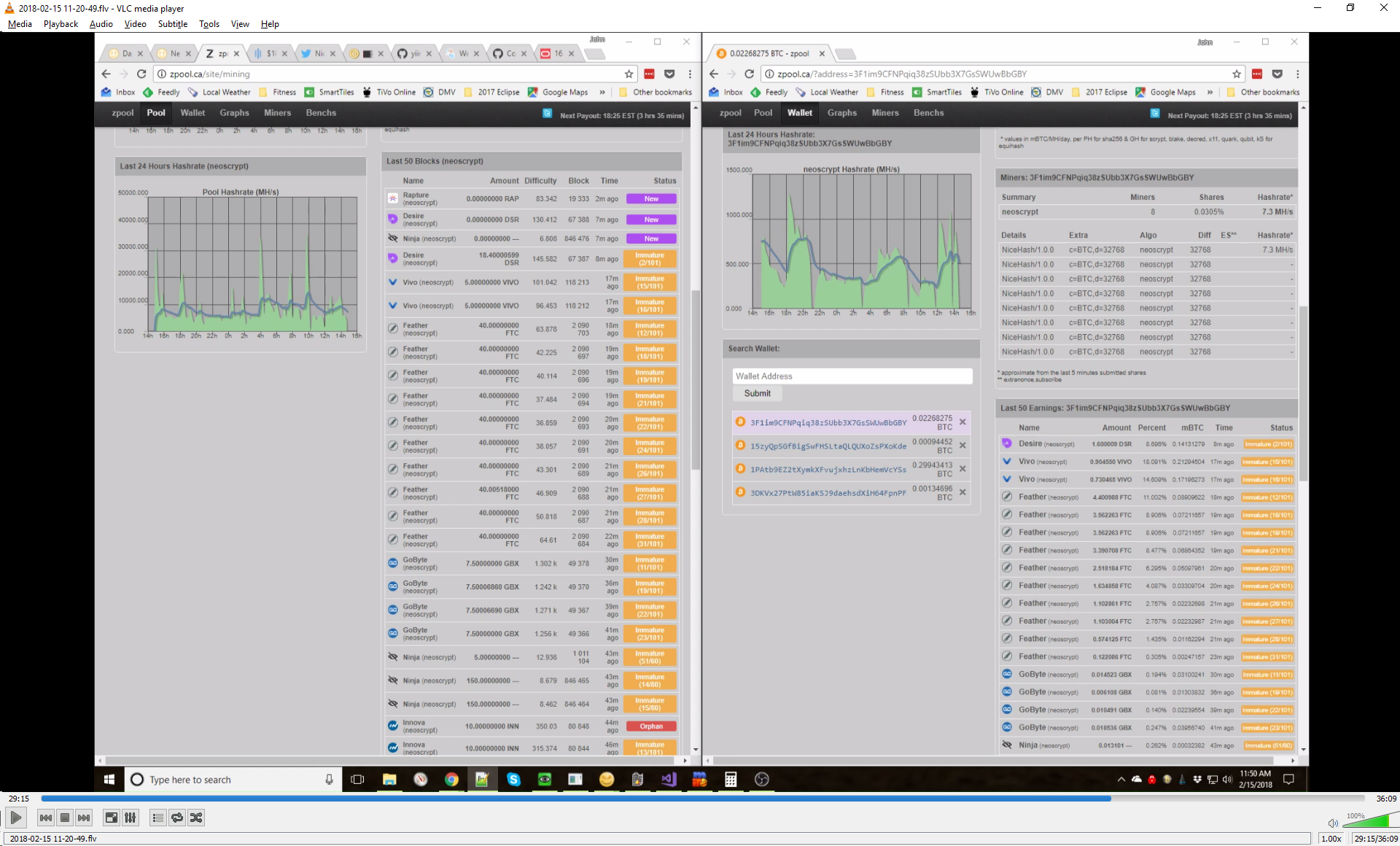Close the active zpool tab in left browser
The image size is (1400, 846).
(236, 53)
